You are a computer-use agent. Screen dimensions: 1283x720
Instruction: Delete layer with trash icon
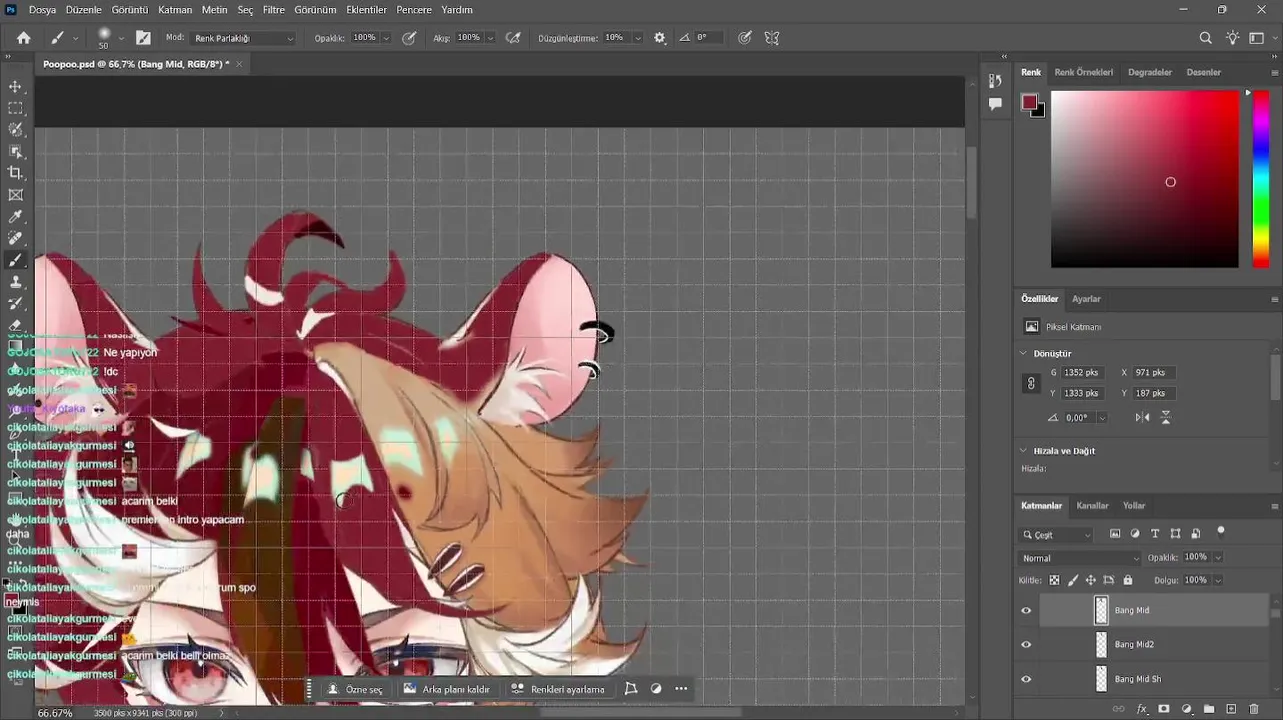pos(1254,709)
